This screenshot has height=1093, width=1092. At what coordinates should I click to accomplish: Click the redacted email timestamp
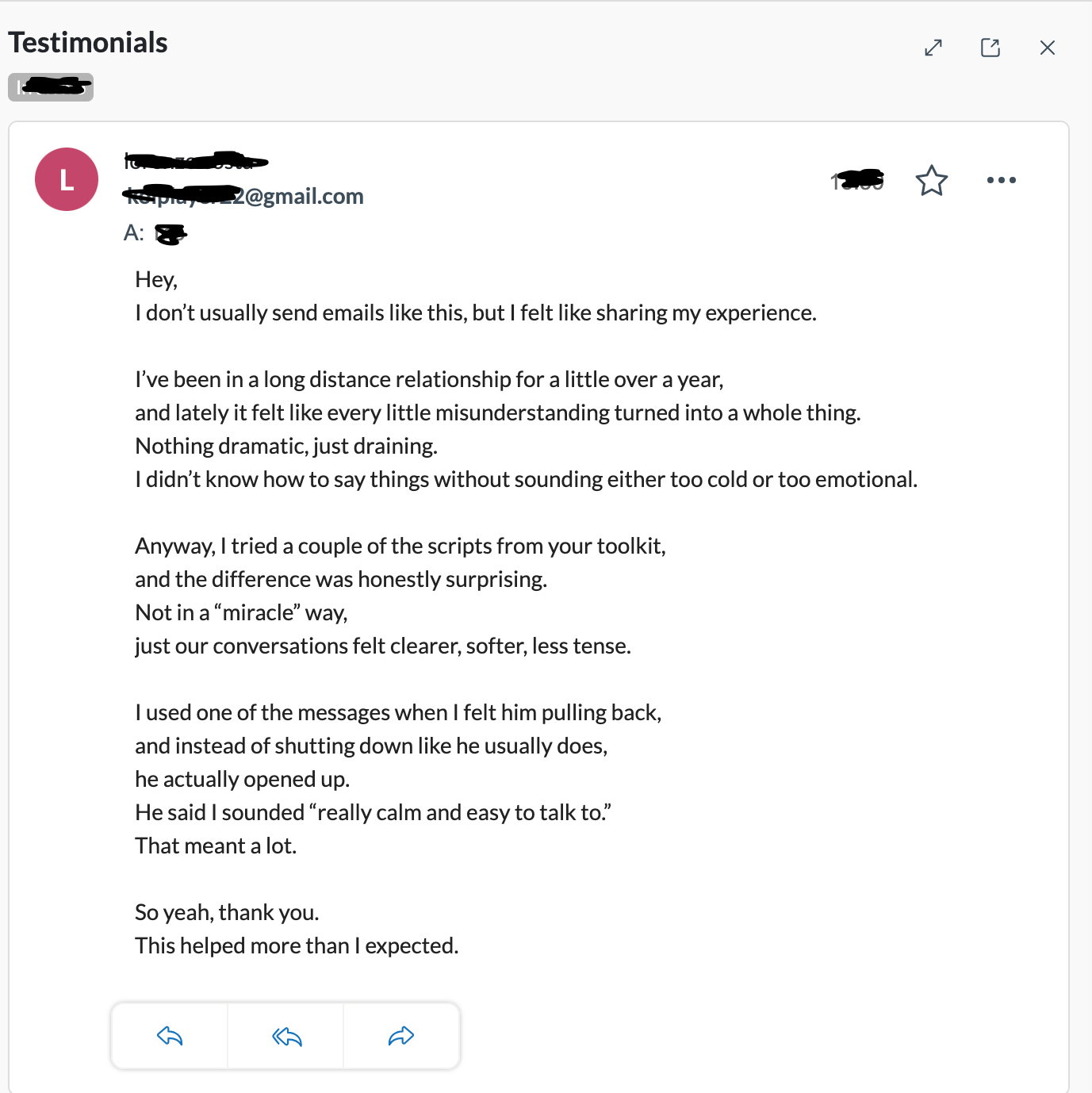coord(857,182)
